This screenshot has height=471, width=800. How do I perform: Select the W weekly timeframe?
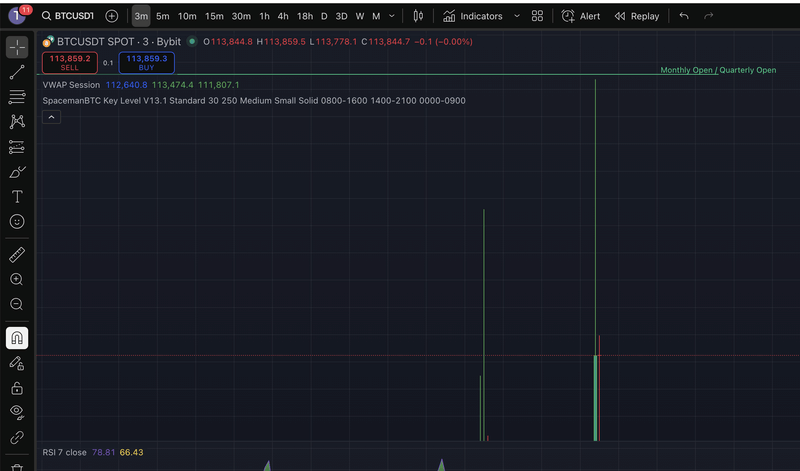pyautogui.click(x=360, y=16)
